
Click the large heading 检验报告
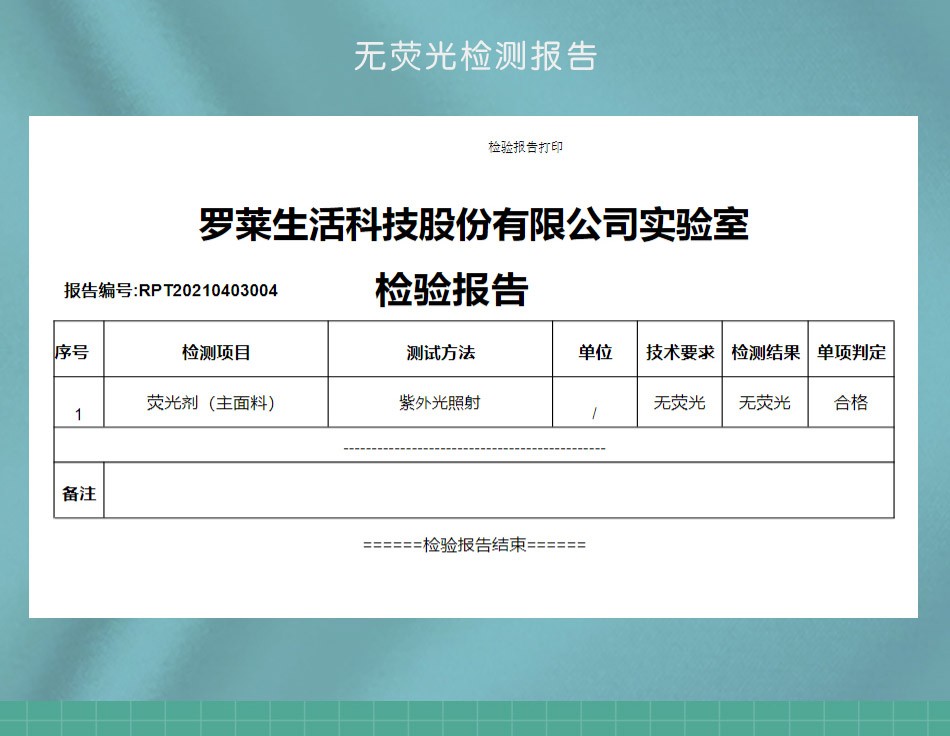click(451, 289)
